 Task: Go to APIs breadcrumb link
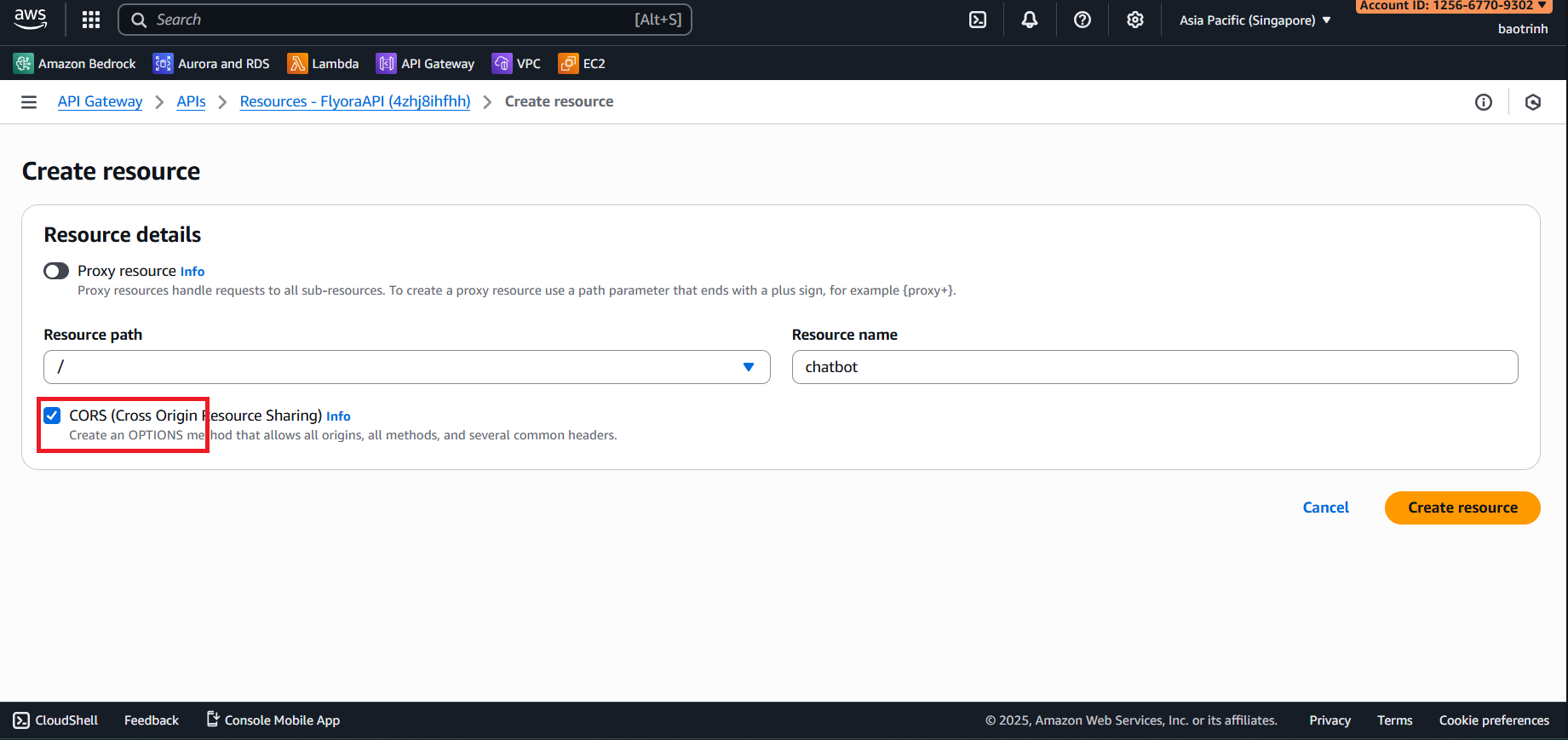pyautogui.click(x=191, y=101)
